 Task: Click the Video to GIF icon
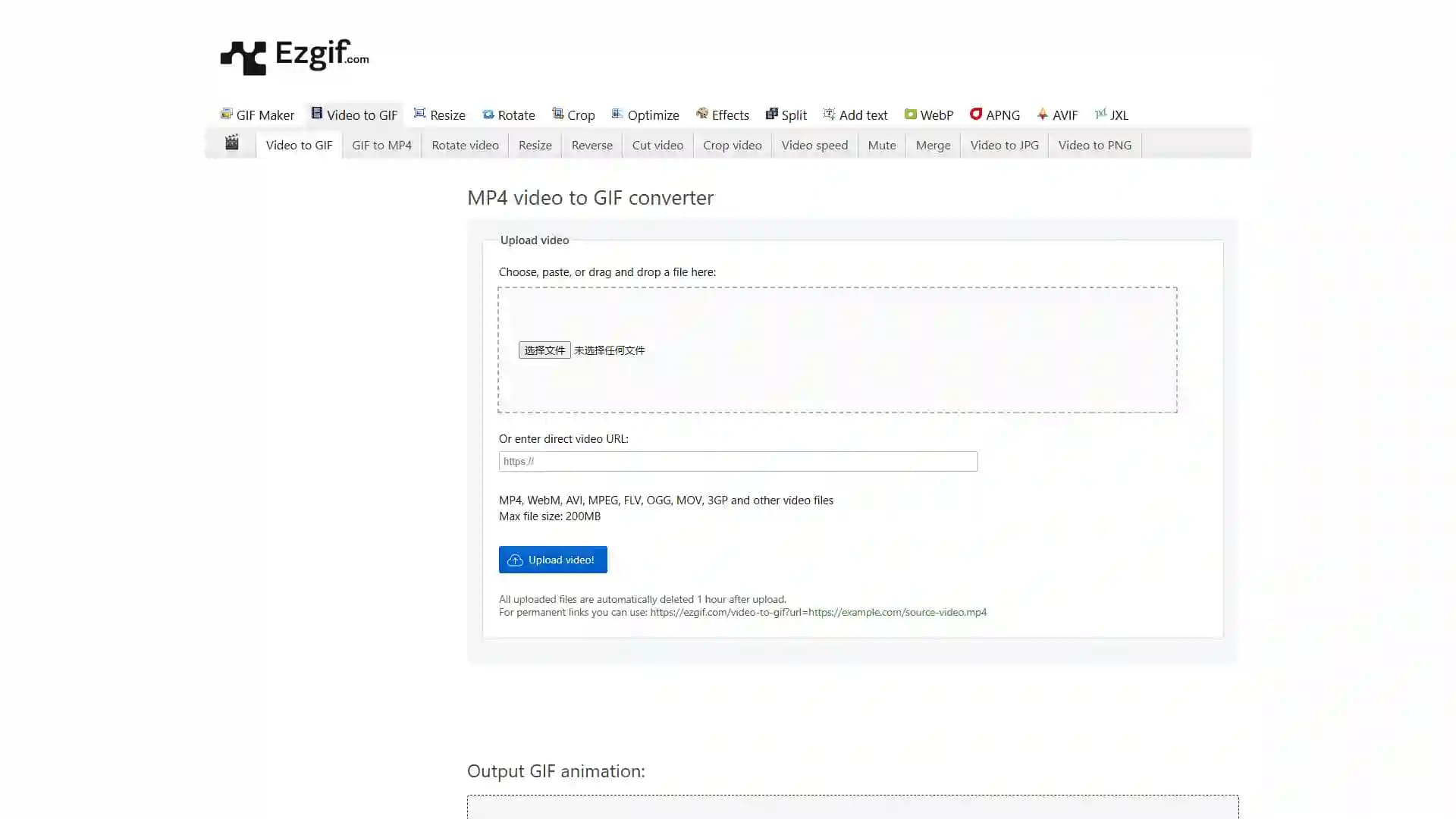(x=317, y=113)
